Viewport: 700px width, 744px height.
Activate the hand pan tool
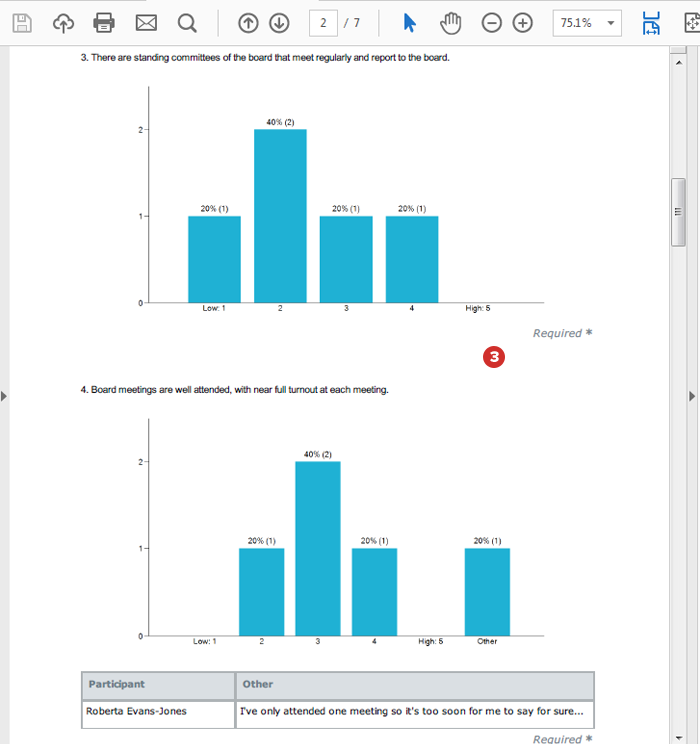point(452,23)
